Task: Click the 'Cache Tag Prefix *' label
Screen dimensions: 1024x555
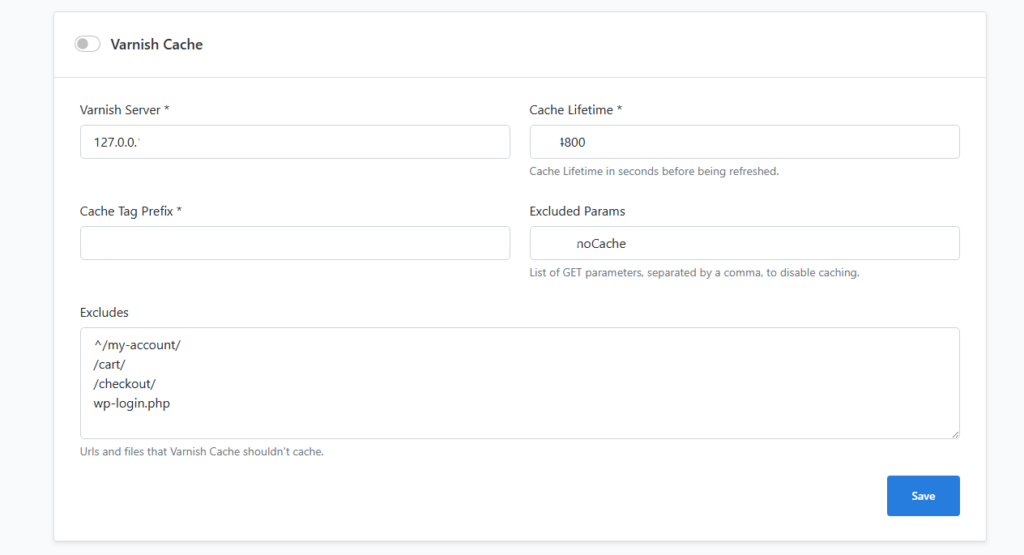Action: point(131,211)
